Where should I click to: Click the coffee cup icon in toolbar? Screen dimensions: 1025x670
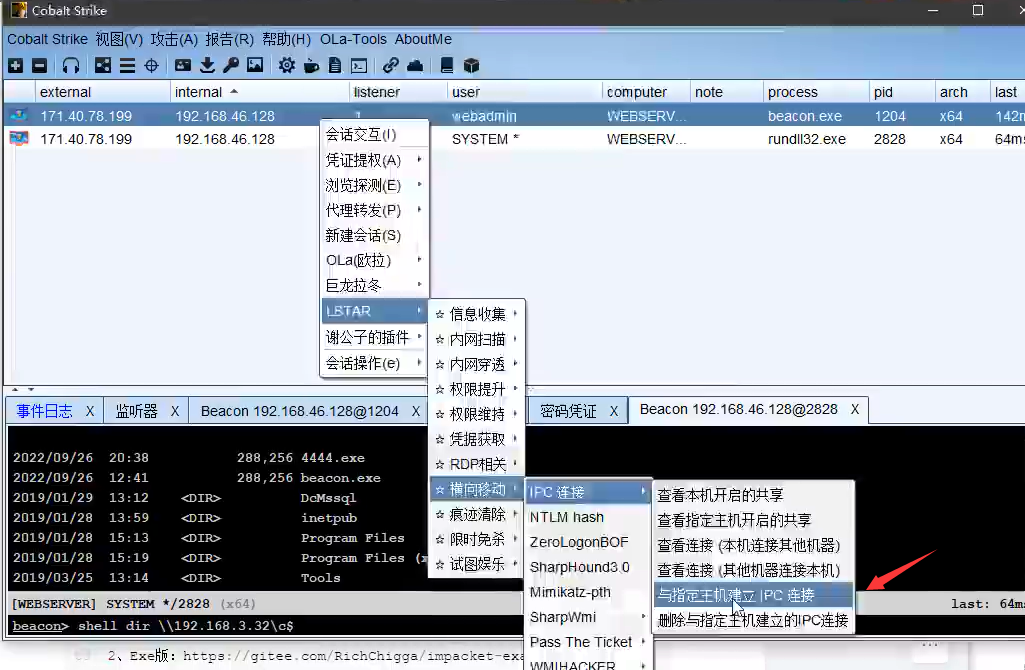click(311, 66)
